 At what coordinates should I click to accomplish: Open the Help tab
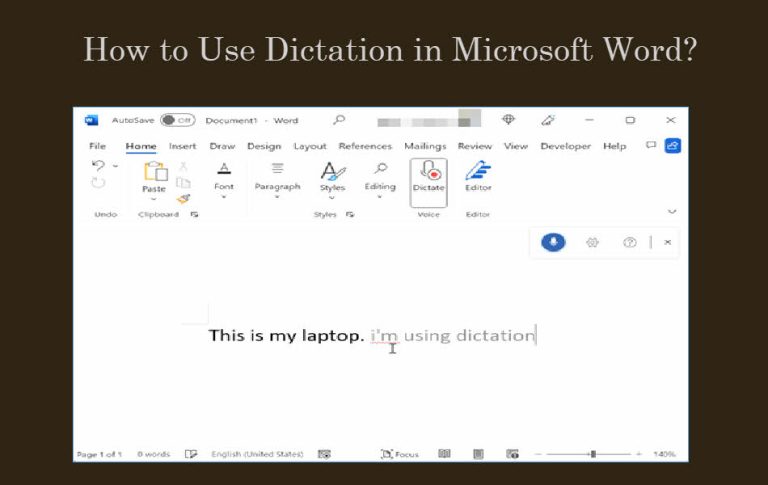click(615, 146)
